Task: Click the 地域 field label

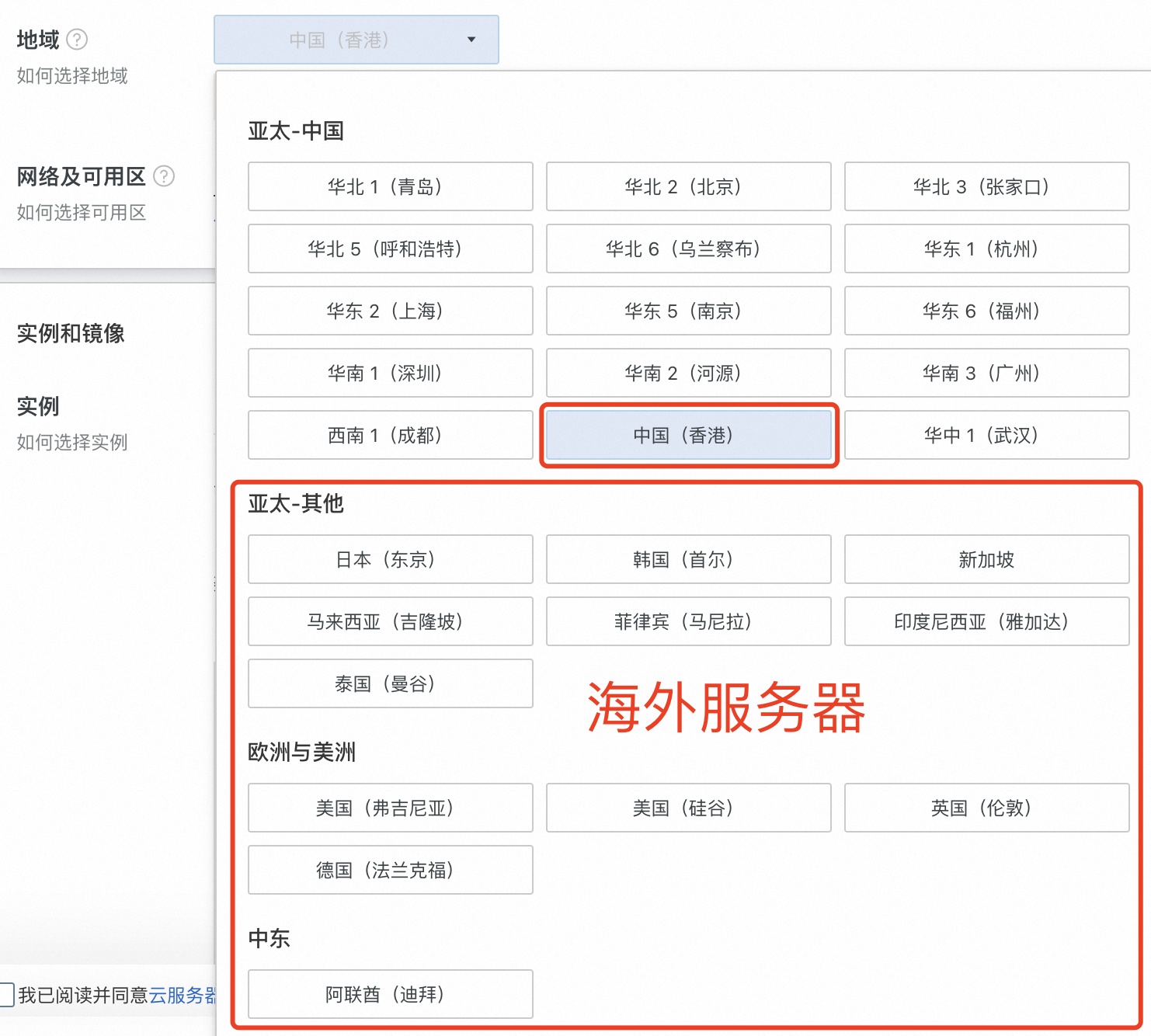Action: 38,39
